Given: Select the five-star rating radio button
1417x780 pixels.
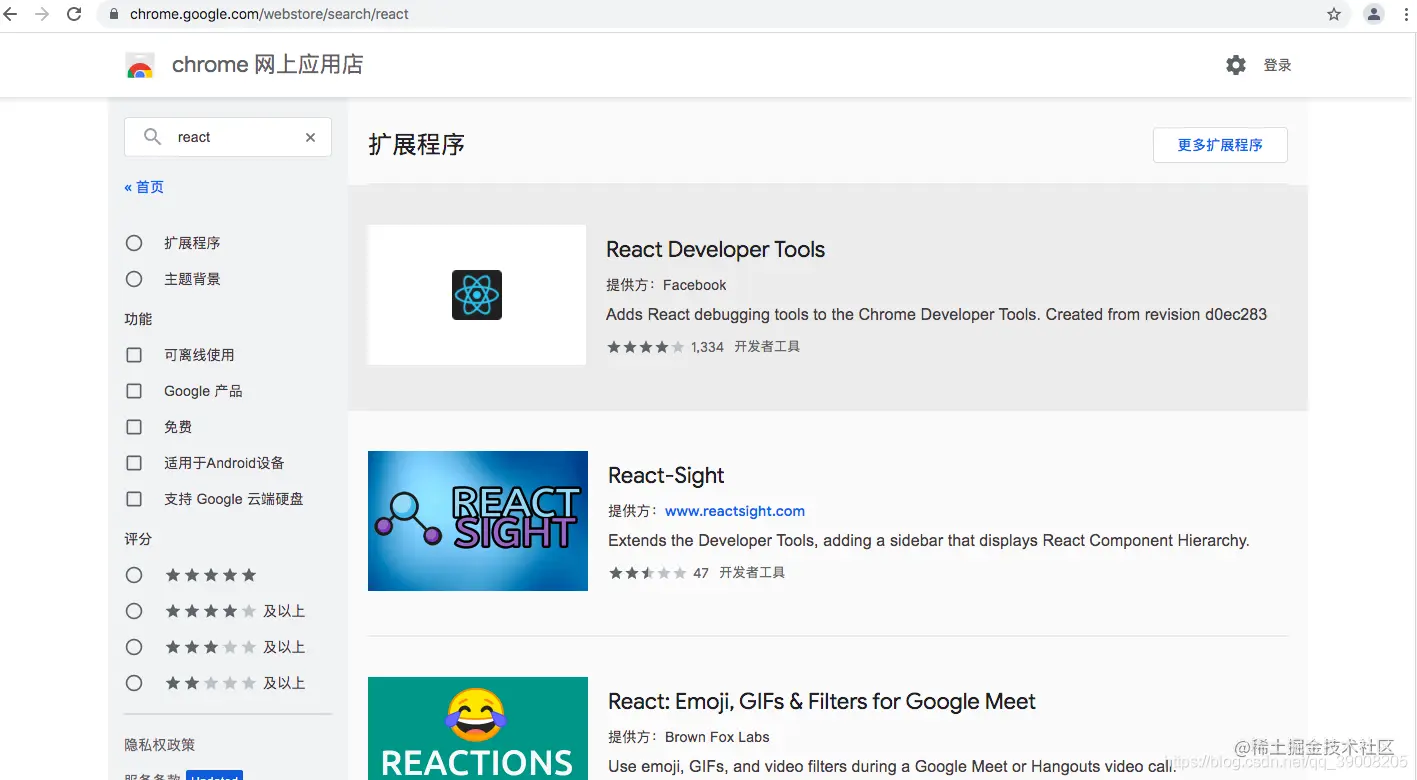Looking at the screenshot, I should [x=134, y=575].
